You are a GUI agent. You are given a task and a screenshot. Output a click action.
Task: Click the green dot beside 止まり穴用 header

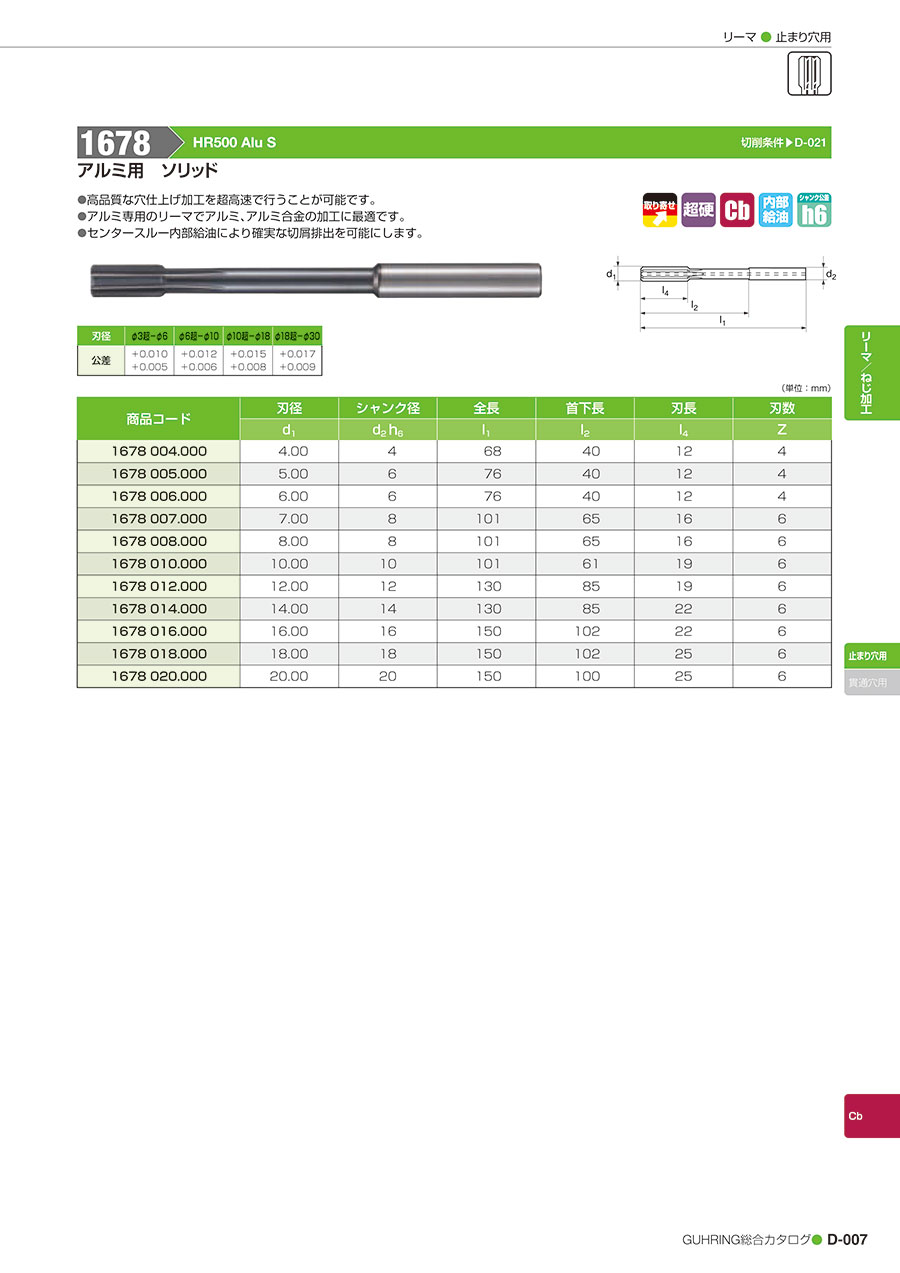coord(766,37)
